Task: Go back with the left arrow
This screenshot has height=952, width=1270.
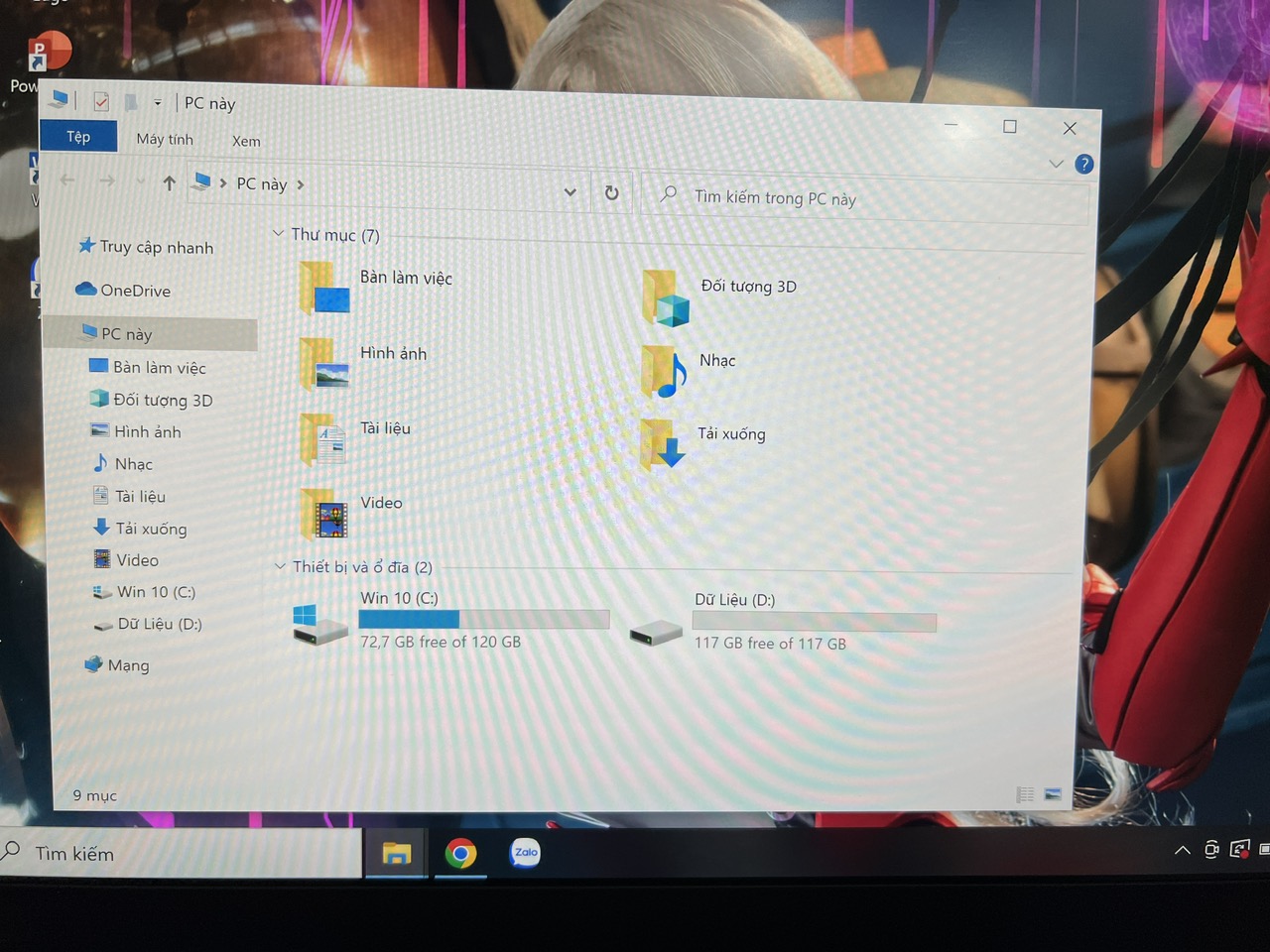Action: click(67, 179)
